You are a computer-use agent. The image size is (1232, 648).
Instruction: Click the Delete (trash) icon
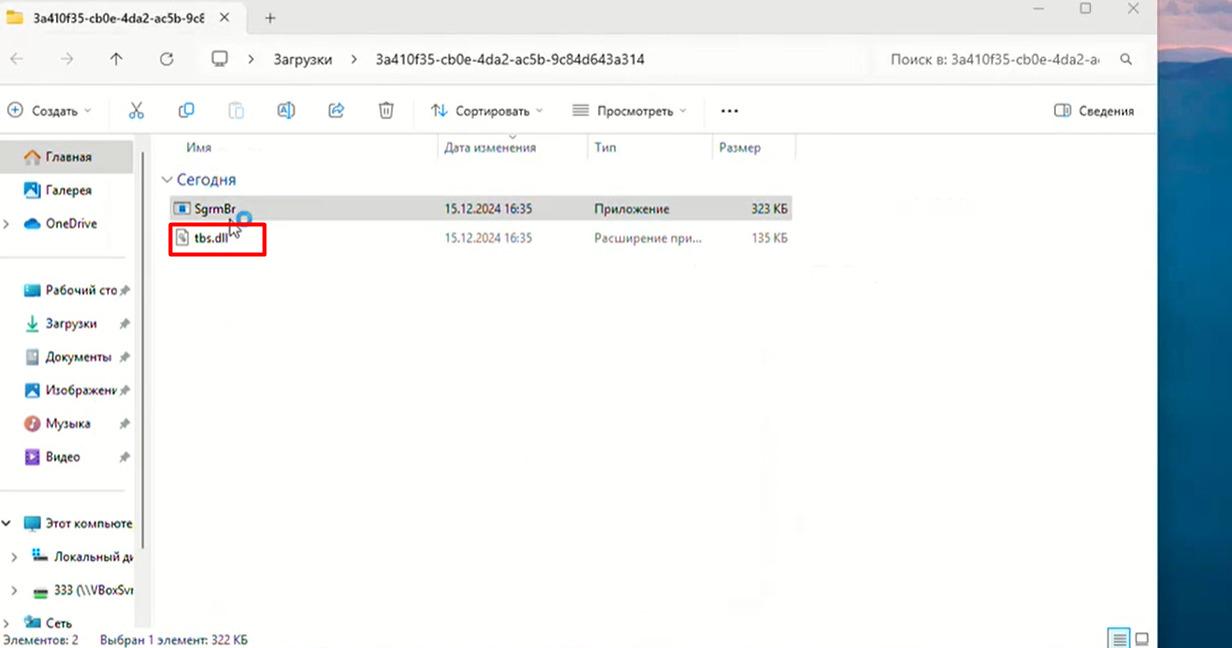[386, 110]
